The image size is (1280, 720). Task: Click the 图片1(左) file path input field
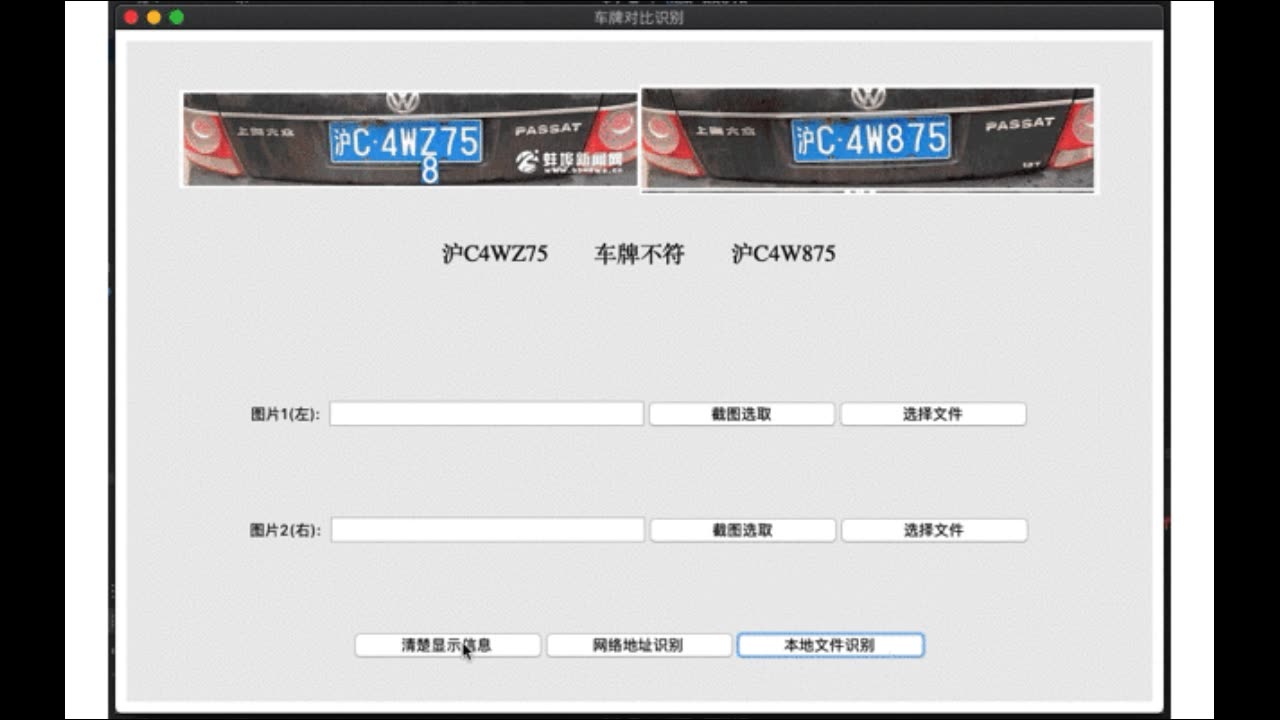pyautogui.click(x=487, y=413)
